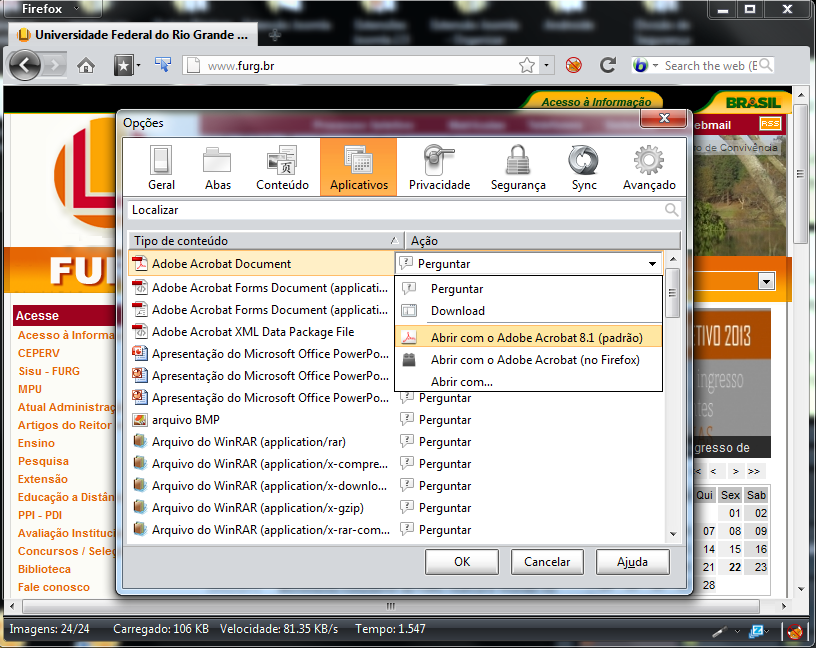Click the pointer icon left of the address bar
Image resolution: width=816 pixels, height=648 pixels.
pyautogui.click(x=162, y=65)
